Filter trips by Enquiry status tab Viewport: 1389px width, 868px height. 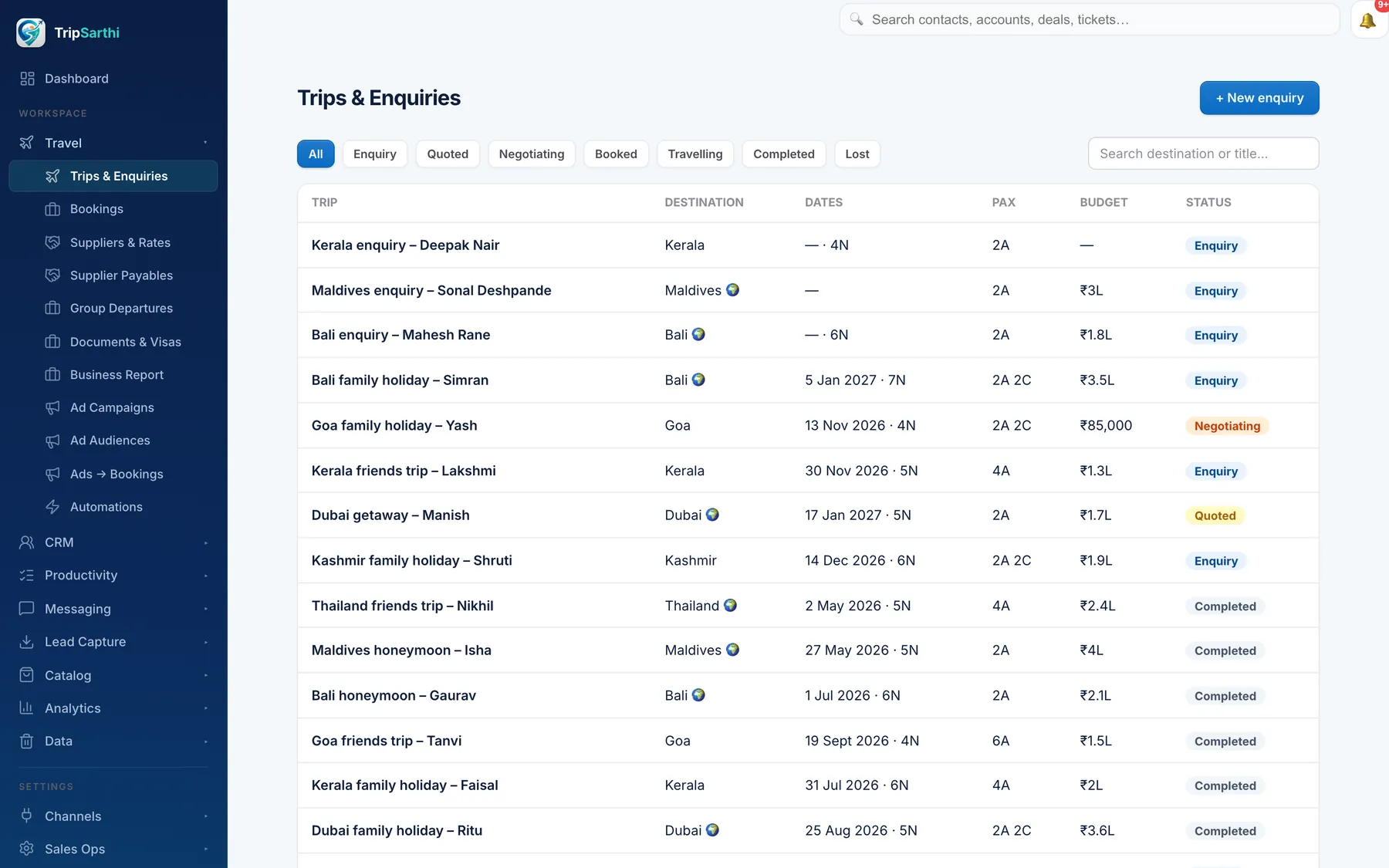[x=375, y=154]
